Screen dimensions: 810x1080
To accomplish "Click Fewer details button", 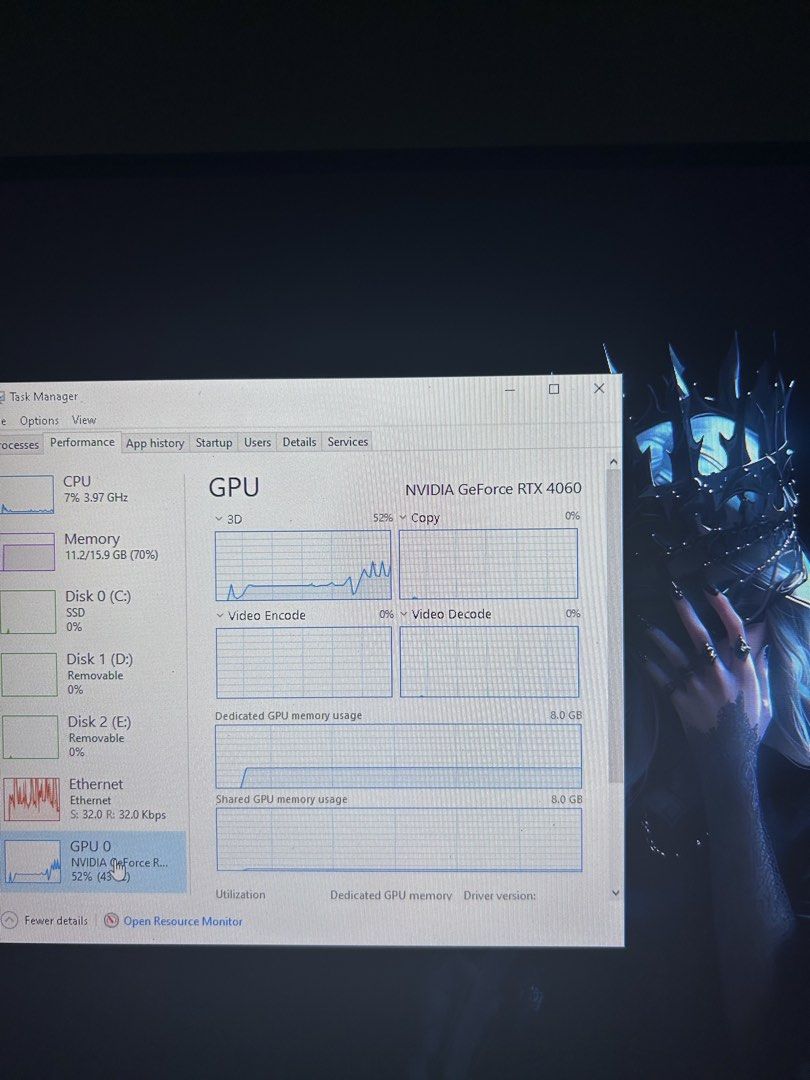I will (x=45, y=920).
